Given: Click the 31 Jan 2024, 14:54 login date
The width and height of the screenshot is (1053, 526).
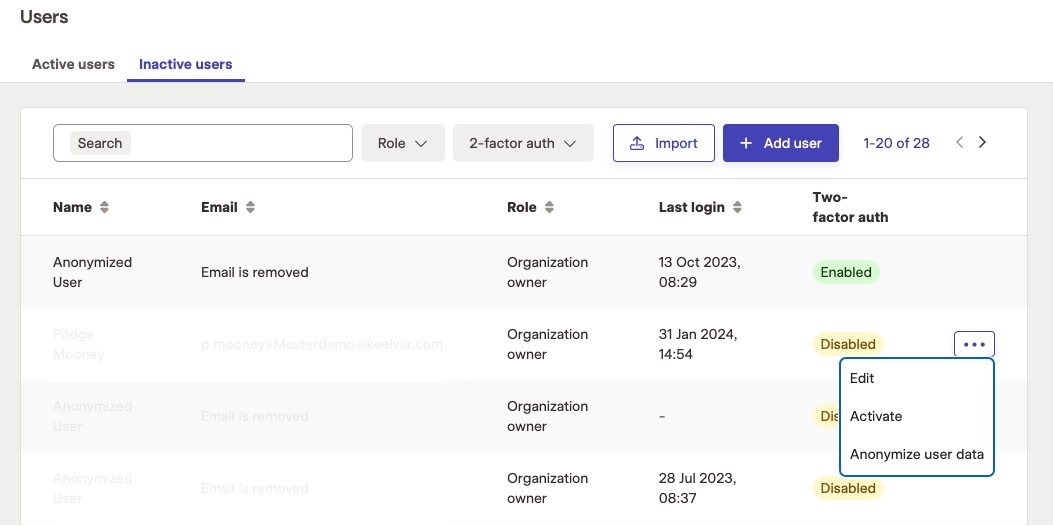Looking at the screenshot, I should 698,345.
